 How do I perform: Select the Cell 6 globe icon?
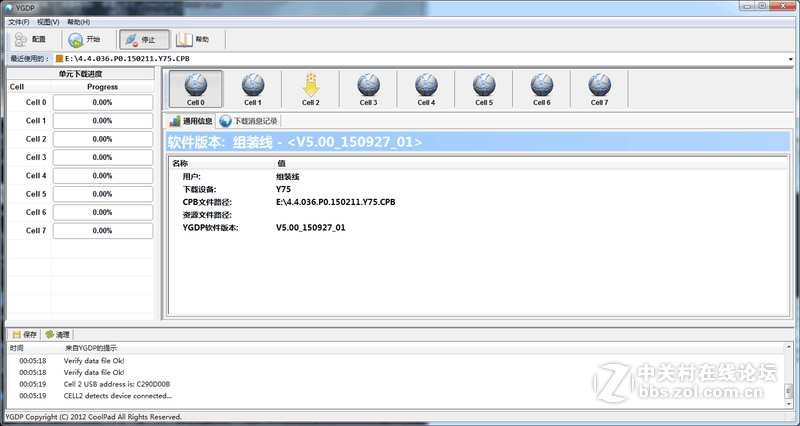pyautogui.click(x=542, y=85)
